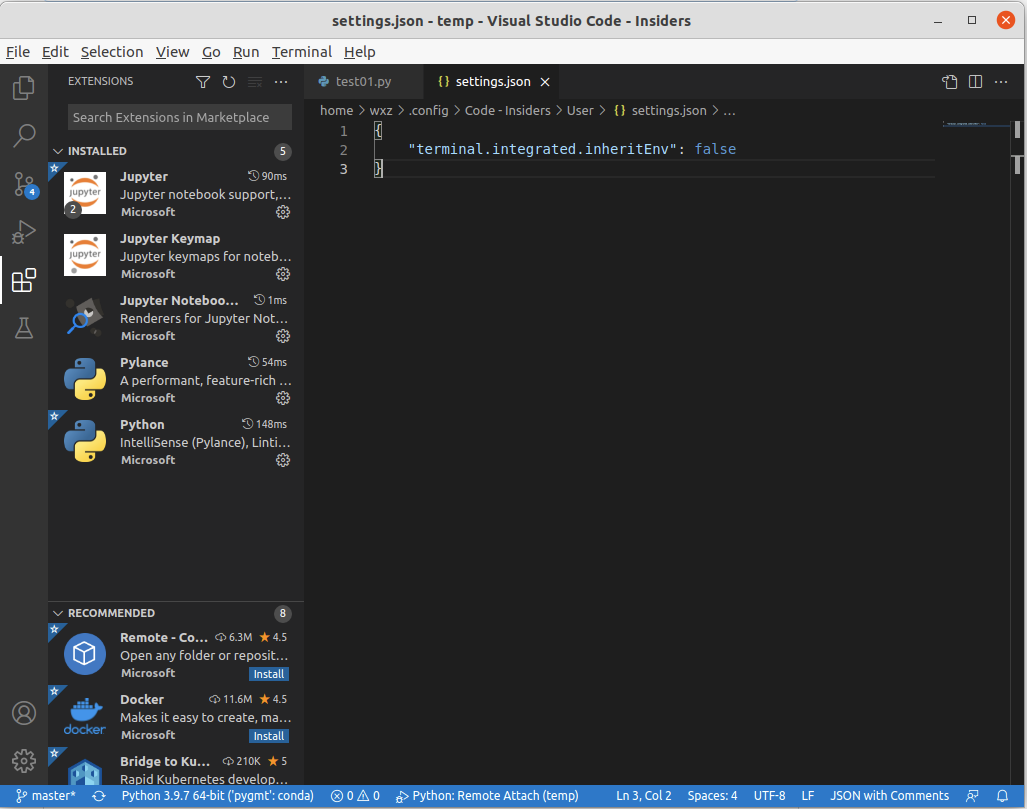1027x809 pixels.
Task: Open the Terminal menu
Action: (301, 52)
